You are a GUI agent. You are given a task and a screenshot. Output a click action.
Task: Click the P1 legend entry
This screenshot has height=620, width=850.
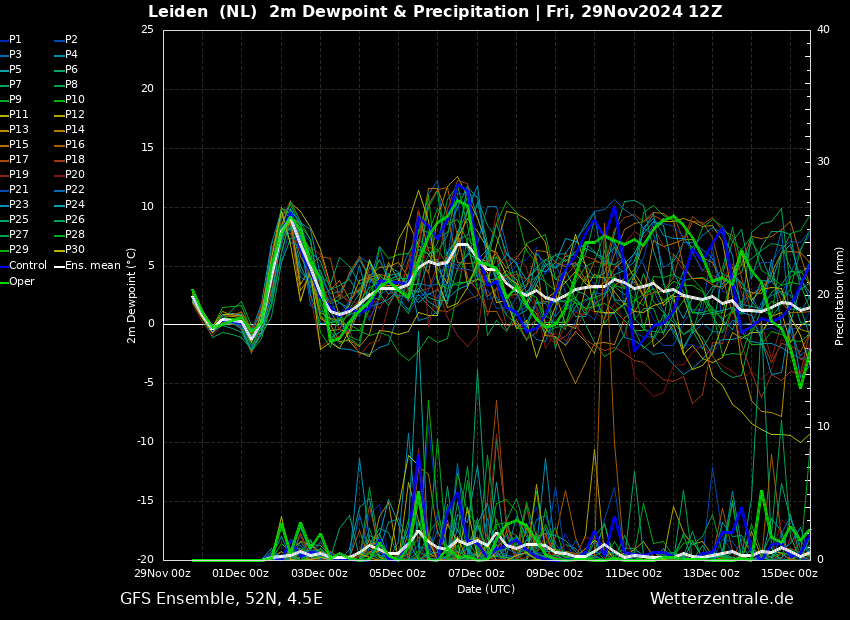coord(15,40)
